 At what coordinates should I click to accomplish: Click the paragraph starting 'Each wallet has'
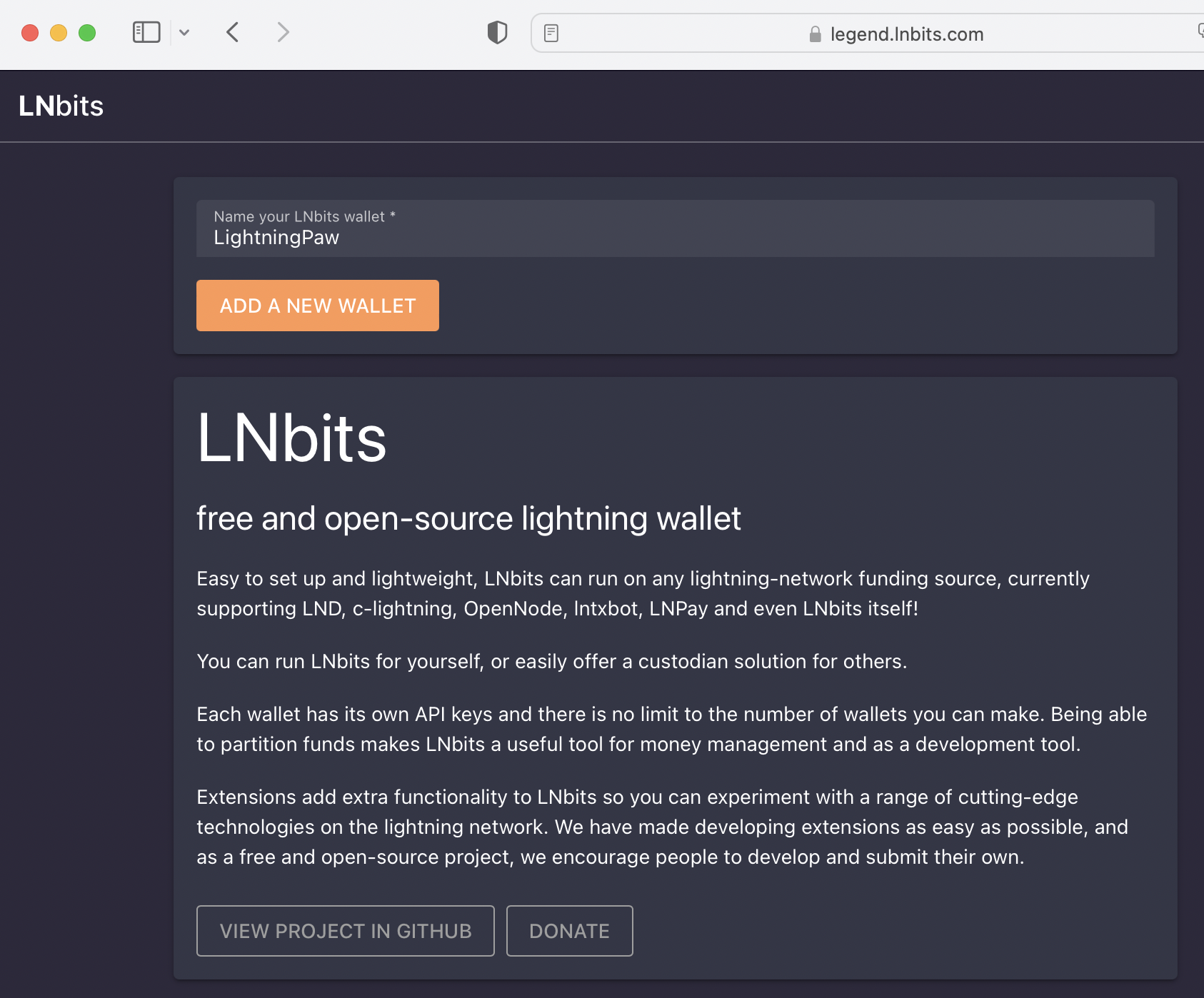point(671,729)
